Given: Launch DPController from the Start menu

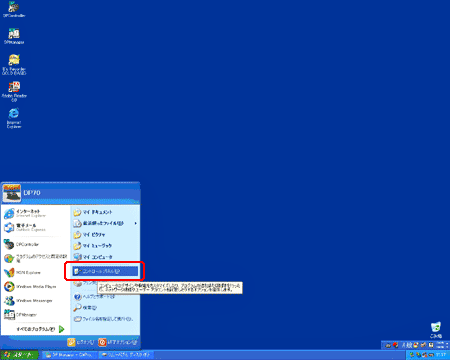Looking at the screenshot, I should pos(35,244).
